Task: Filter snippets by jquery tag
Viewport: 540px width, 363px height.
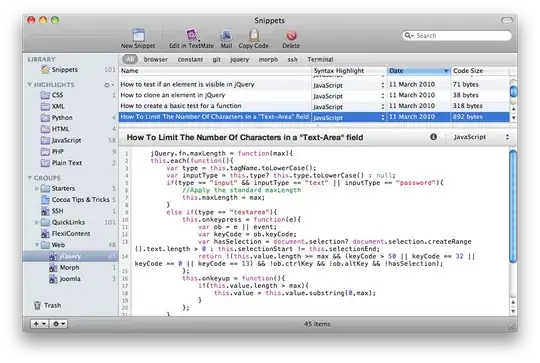Action: click(x=239, y=60)
